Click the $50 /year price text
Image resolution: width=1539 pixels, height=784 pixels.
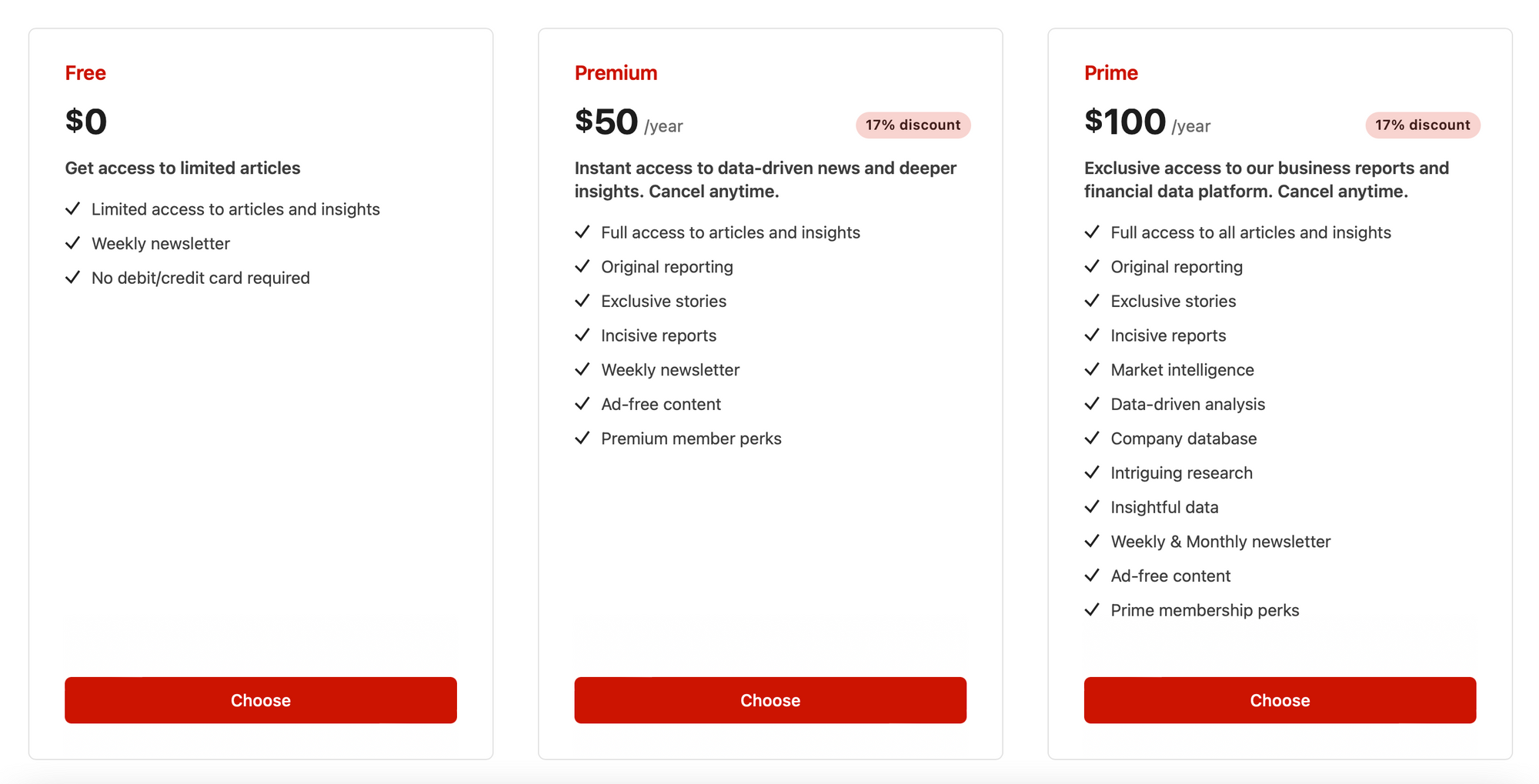(x=628, y=122)
